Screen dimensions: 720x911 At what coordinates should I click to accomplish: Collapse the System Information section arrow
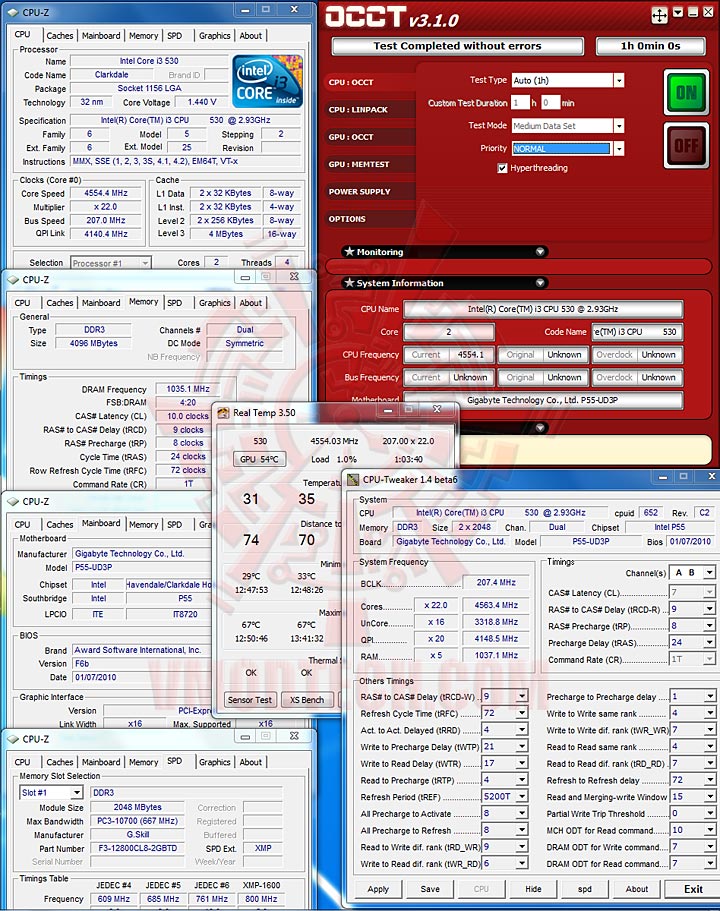tap(540, 283)
